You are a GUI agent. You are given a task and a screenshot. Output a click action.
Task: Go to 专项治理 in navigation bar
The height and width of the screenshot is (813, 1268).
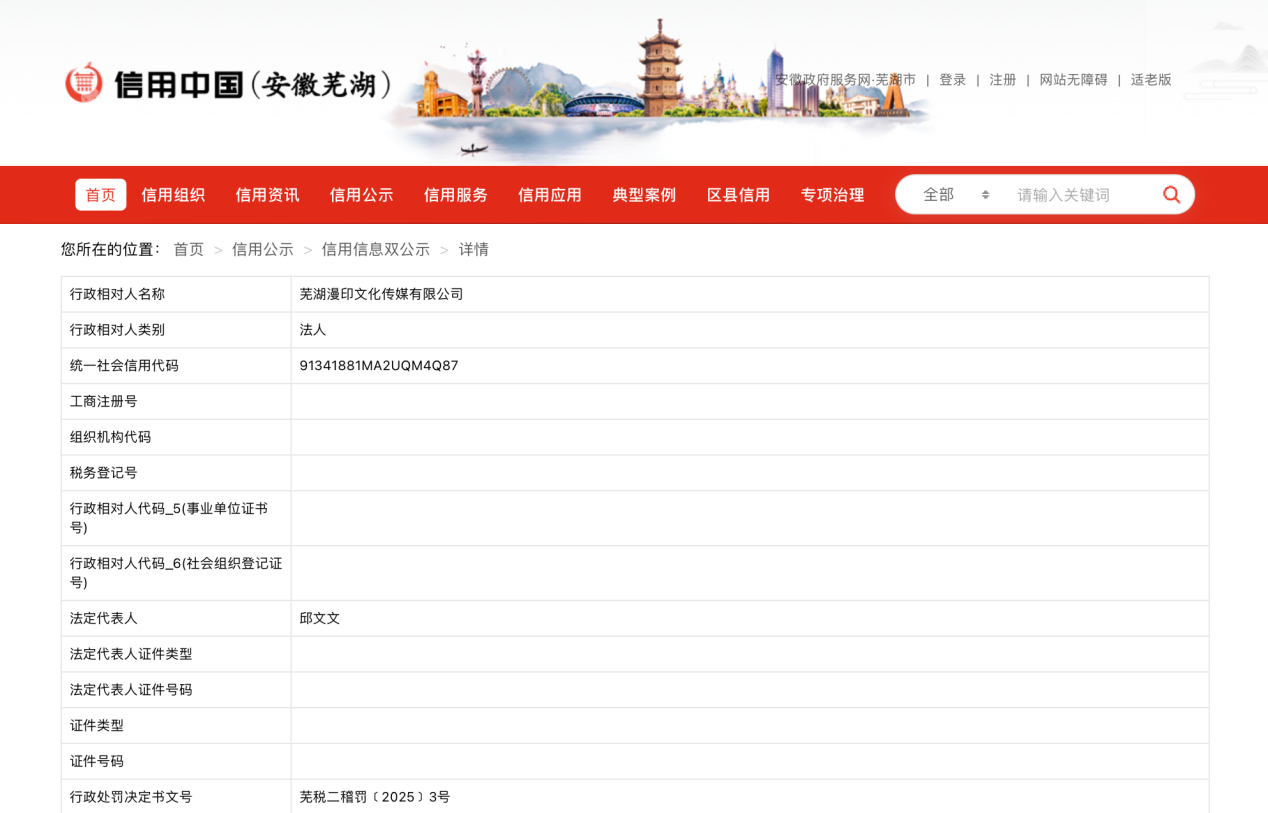pyautogui.click(x=832, y=195)
